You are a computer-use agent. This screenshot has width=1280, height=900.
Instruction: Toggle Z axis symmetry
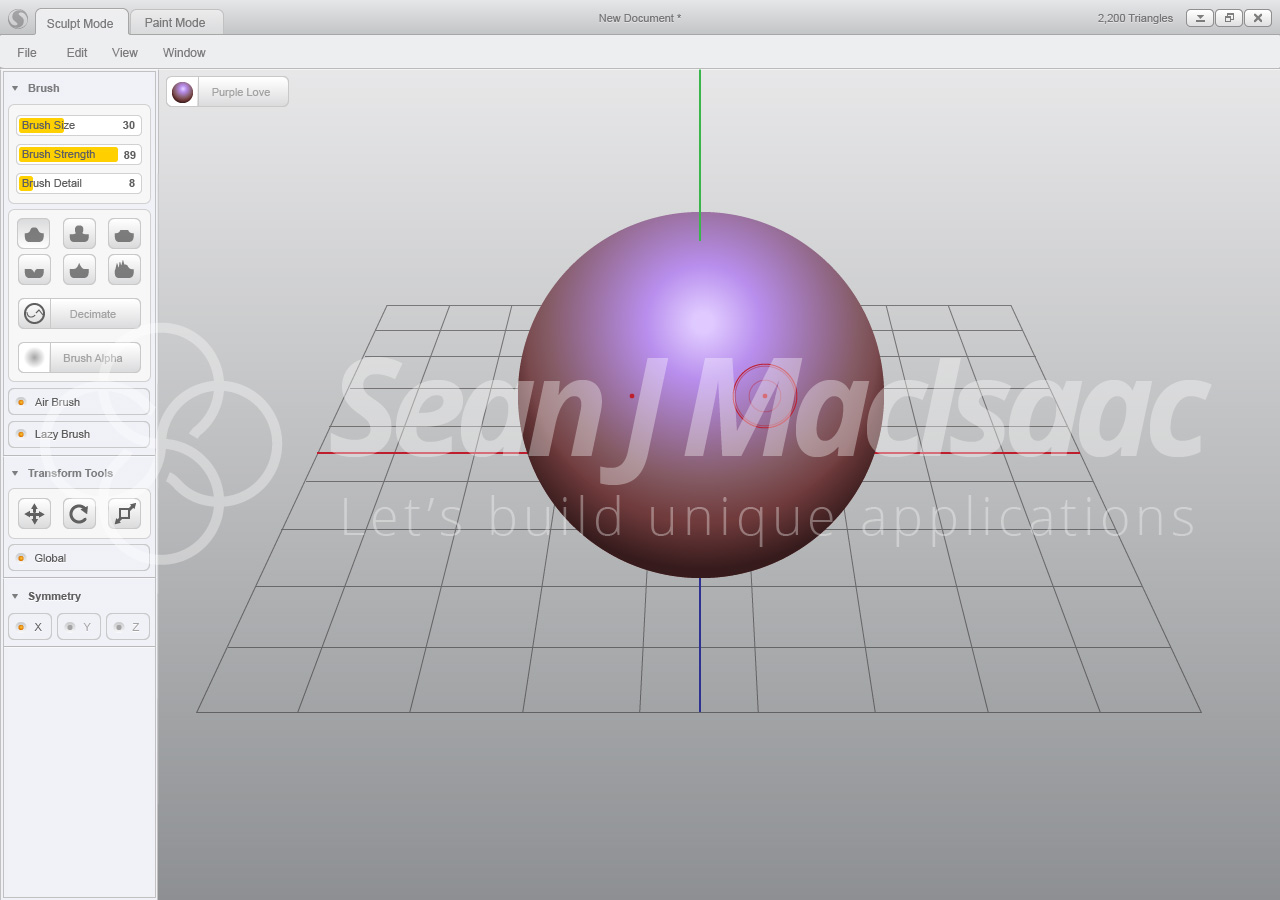(128, 627)
